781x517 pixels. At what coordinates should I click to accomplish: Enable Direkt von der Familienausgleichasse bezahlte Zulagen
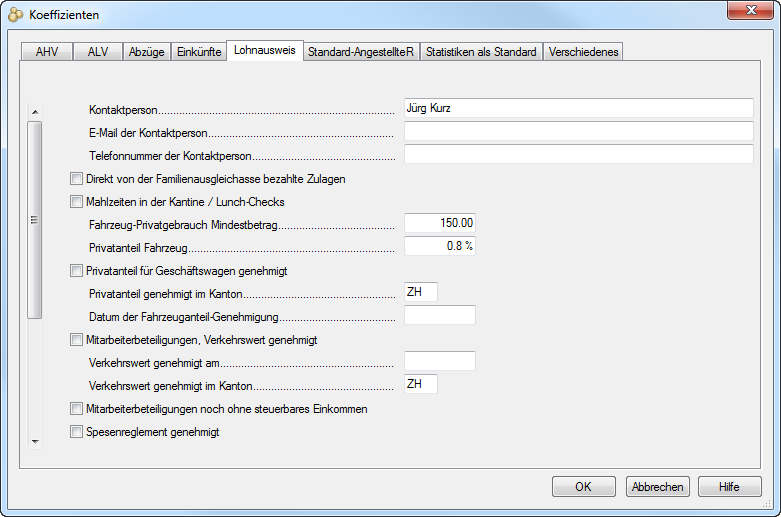point(76,179)
